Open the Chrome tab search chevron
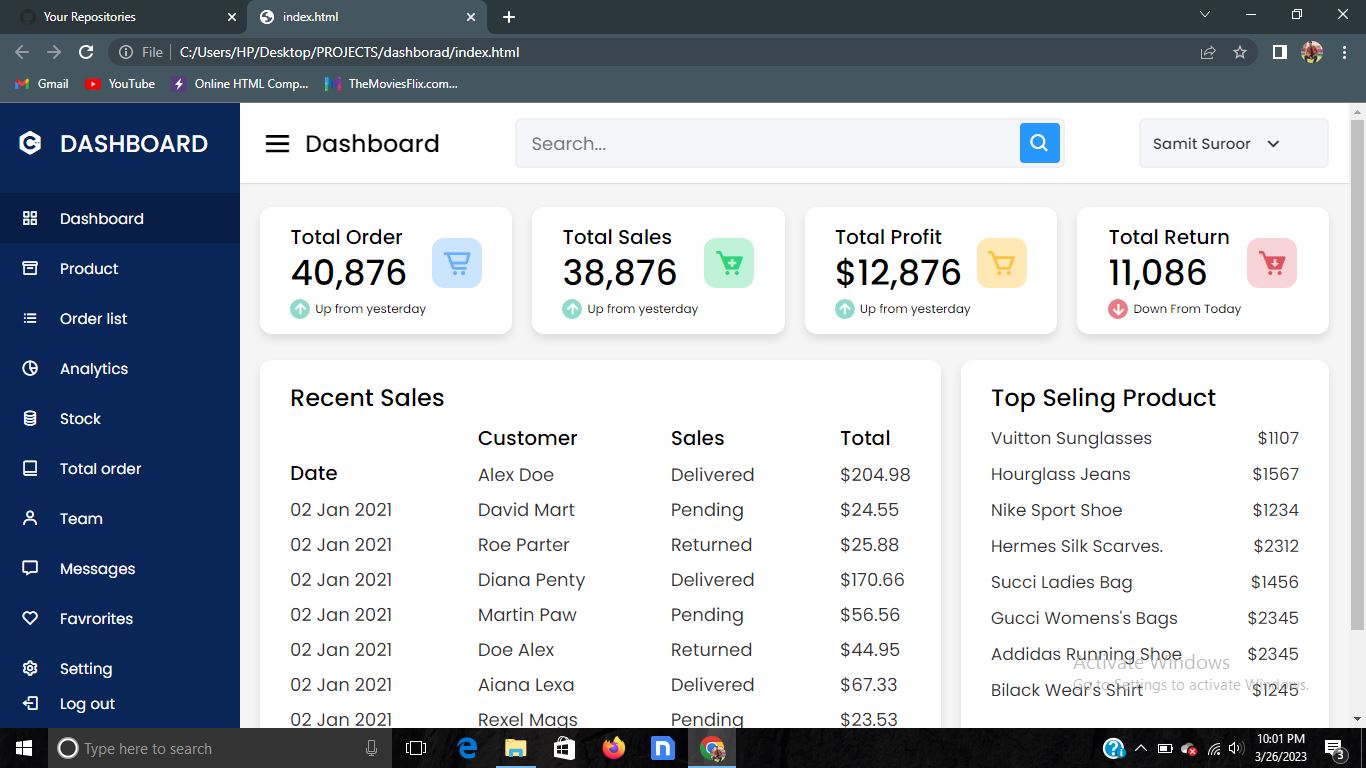Viewport: 1366px width, 768px height. [x=1205, y=15]
